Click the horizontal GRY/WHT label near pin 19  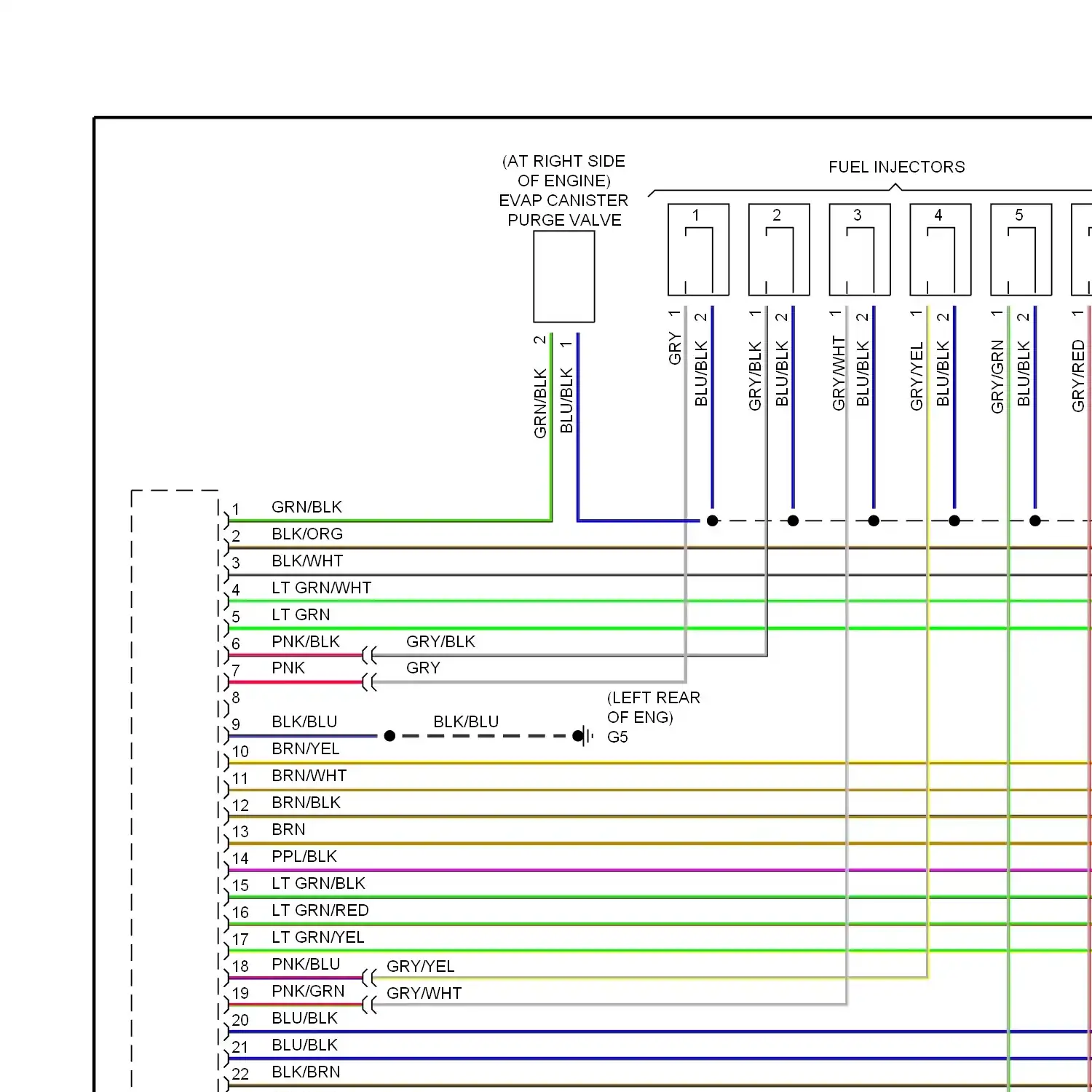[x=424, y=993]
